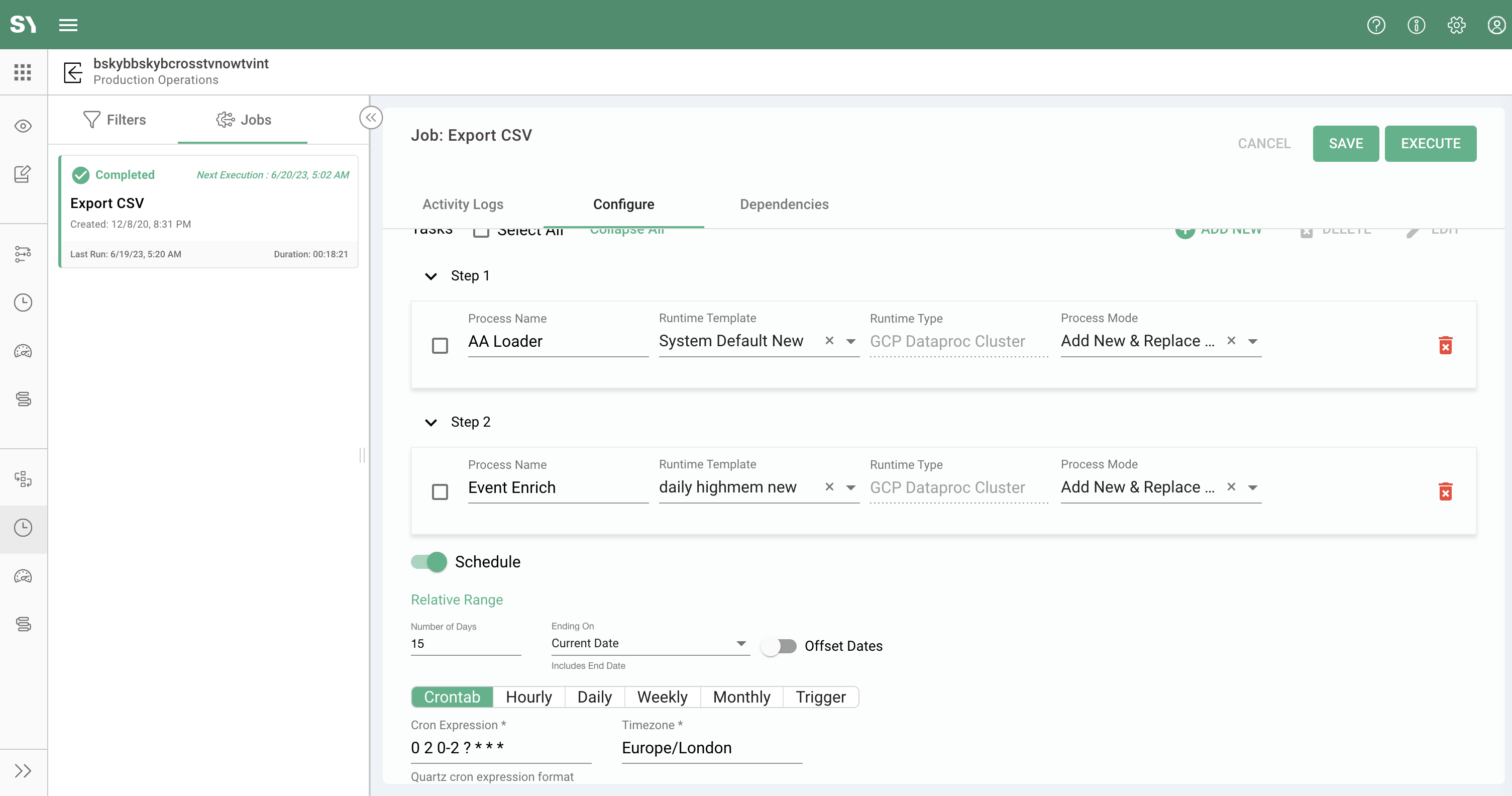
Task: Click the help question mark icon
Action: [1376, 25]
